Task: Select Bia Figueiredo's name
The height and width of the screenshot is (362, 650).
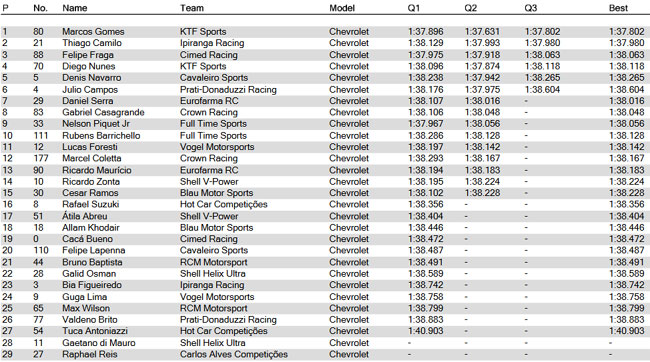Action: pos(92,285)
